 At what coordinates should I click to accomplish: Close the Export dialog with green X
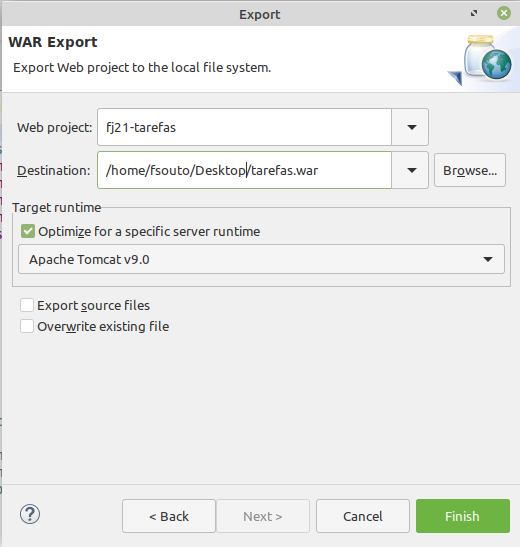(x=504, y=13)
